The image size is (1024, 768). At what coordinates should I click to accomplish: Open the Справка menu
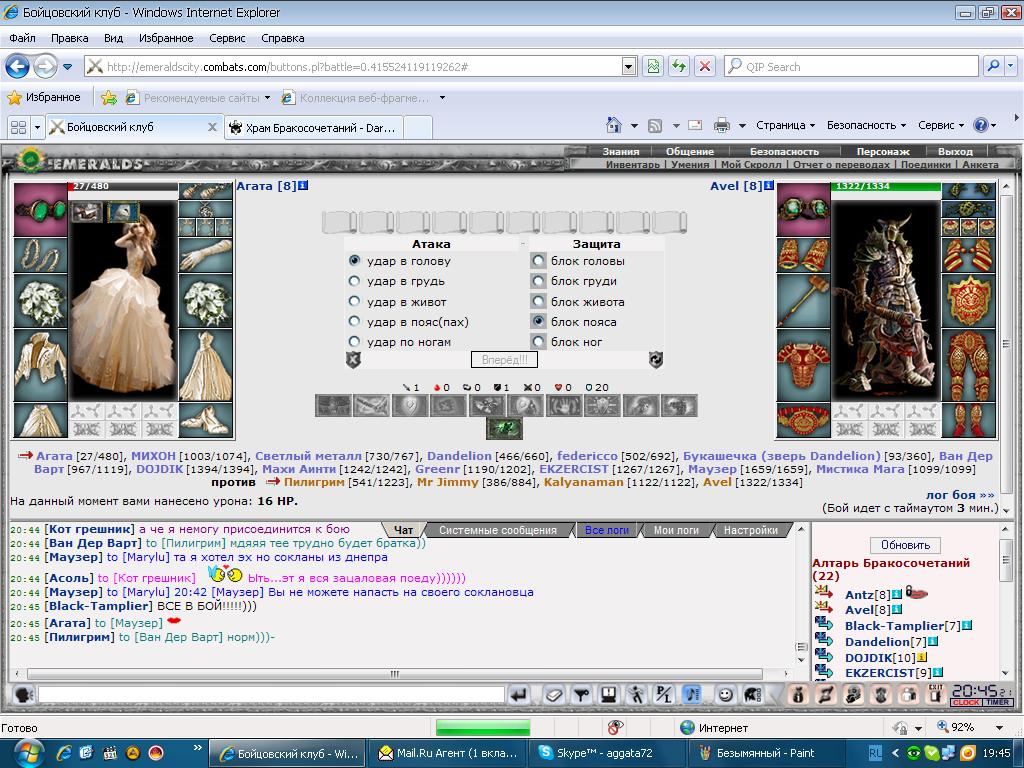coord(283,38)
